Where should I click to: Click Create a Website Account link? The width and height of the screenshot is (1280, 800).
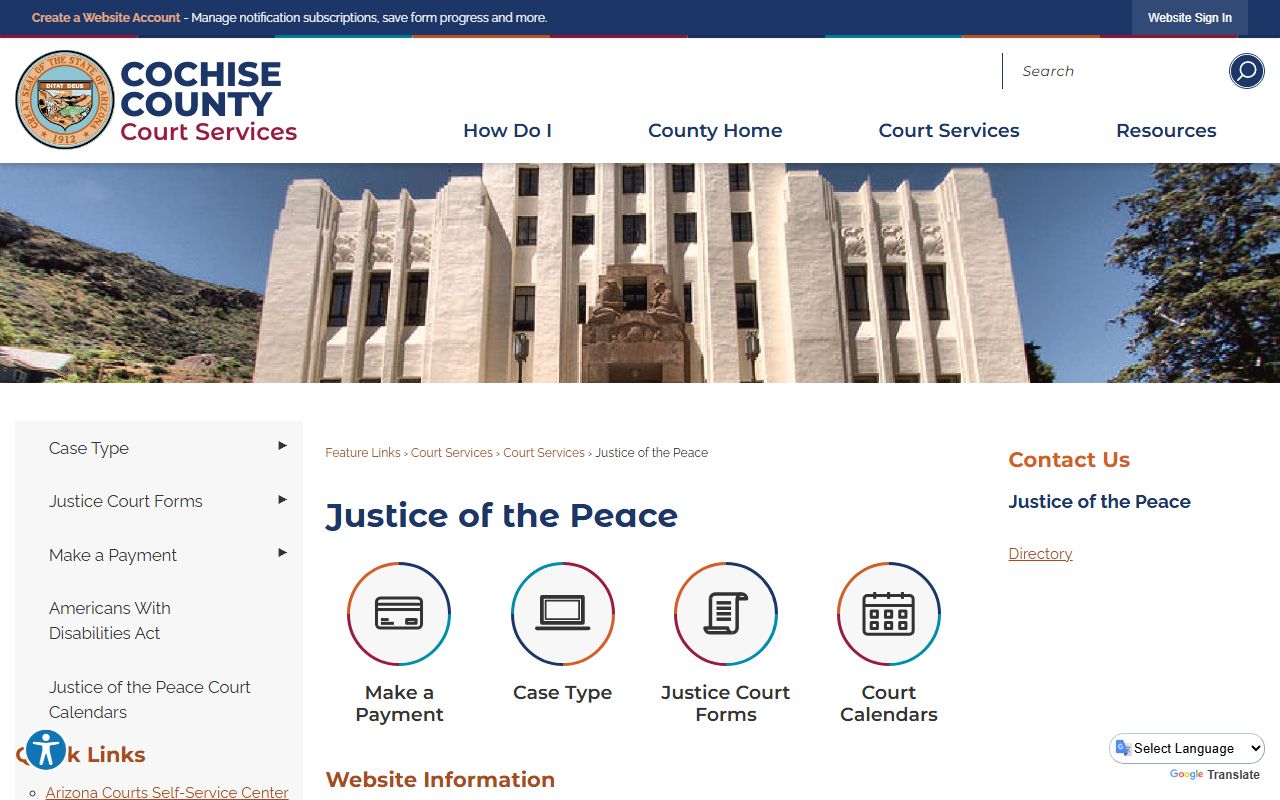[106, 18]
